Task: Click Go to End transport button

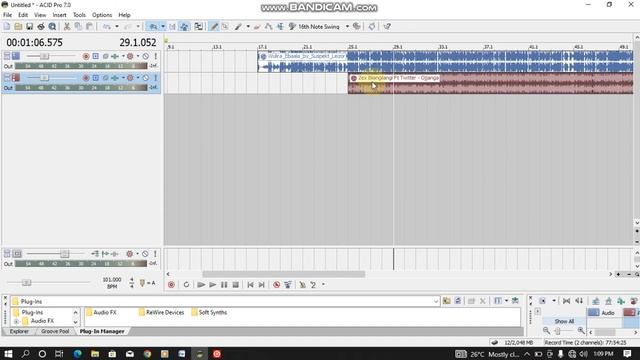Action: click(x=262, y=284)
